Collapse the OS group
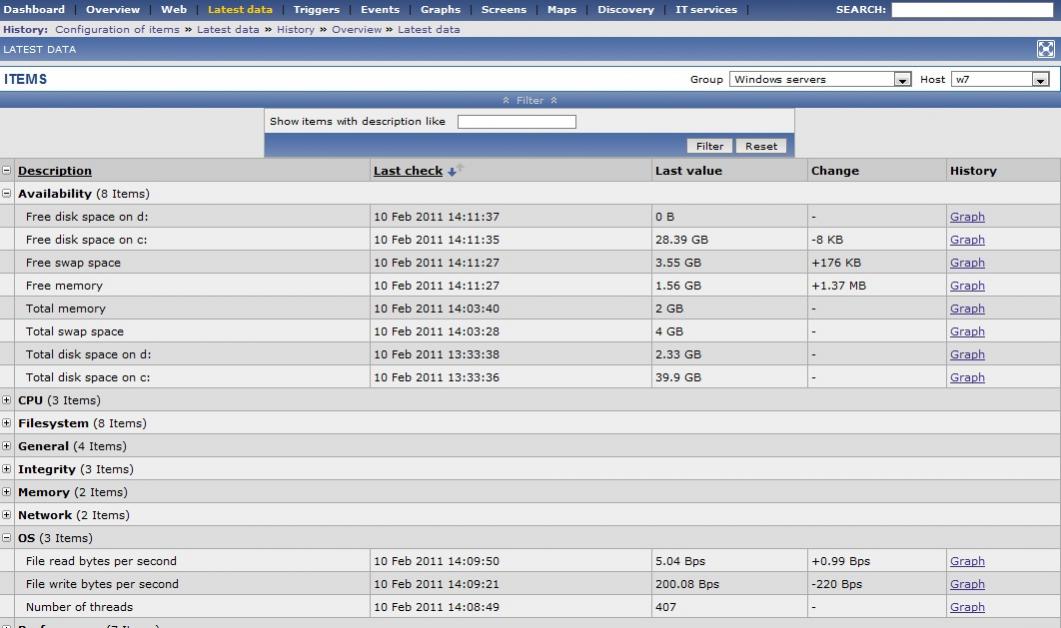 [6, 538]
